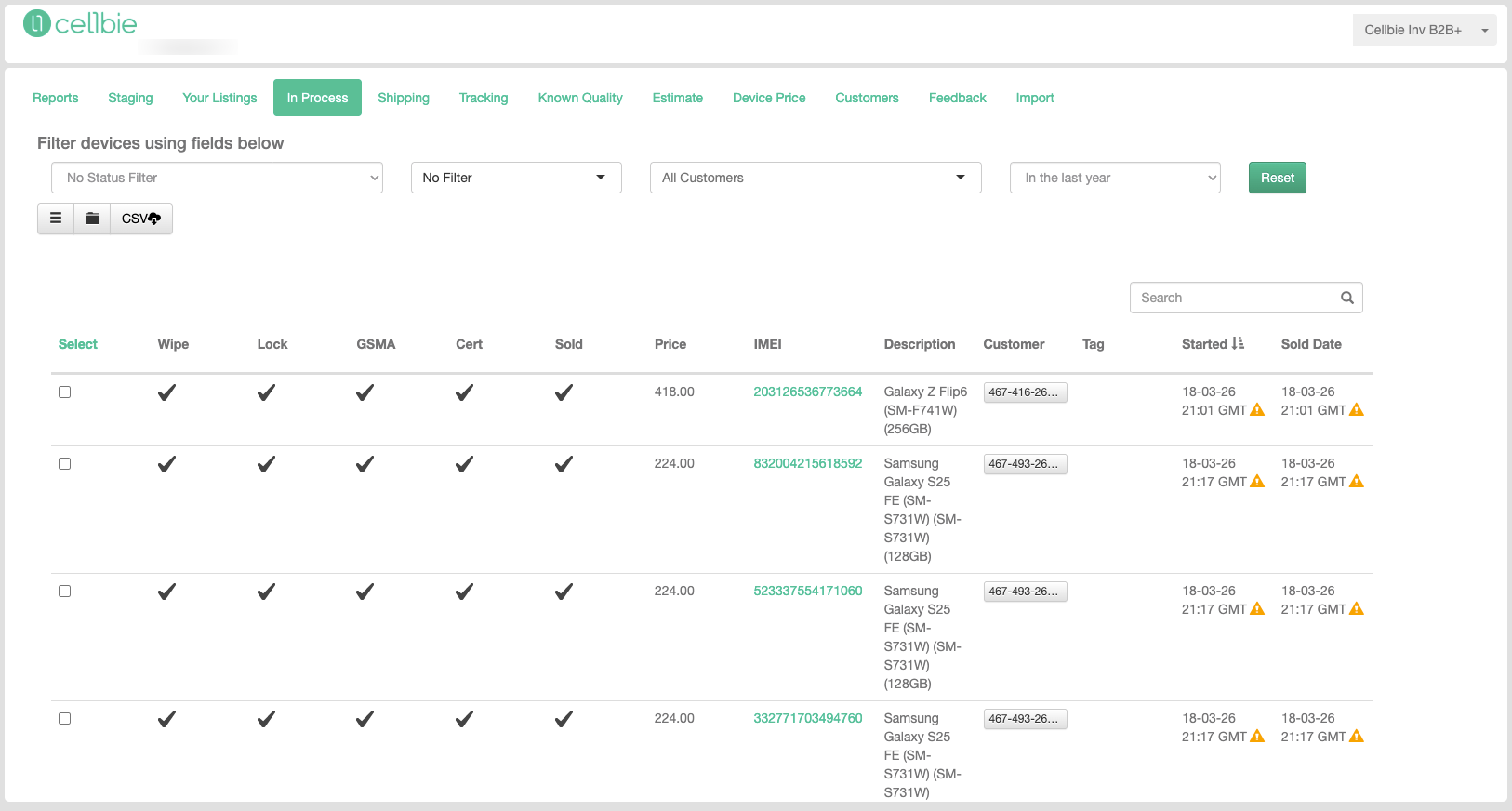Click Wipe checkmark for IMEI 832004215618592
The image size is (1512, 811).
(x=166, y=464)
